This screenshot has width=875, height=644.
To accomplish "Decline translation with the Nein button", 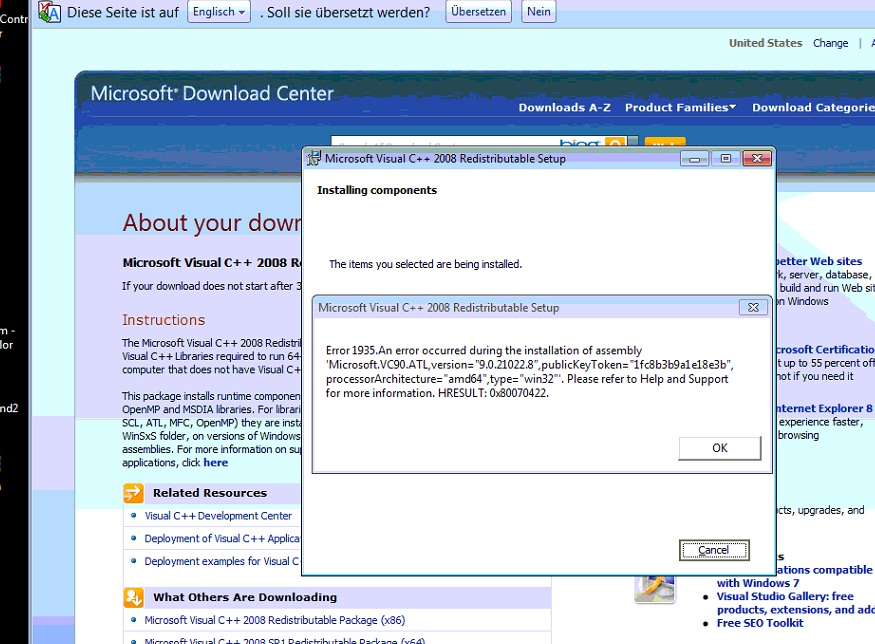I will coord(539,12).
